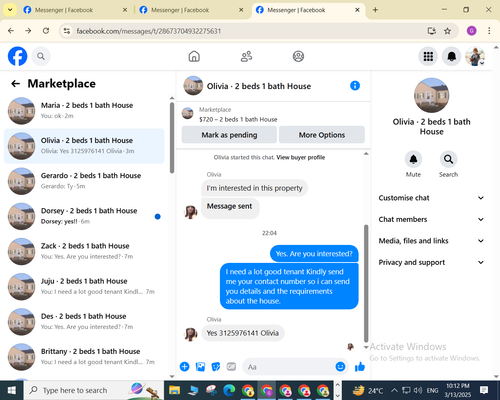Open Brittany 2 beds 1 bath conversation
This screenshot has height=400, width=500.
coord(84,357)
